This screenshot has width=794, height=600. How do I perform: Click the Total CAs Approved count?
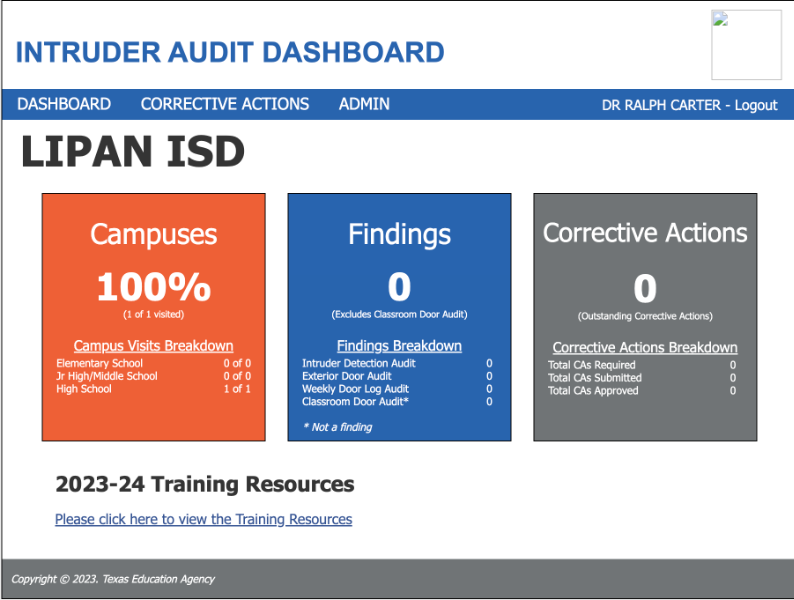point(733,390)
